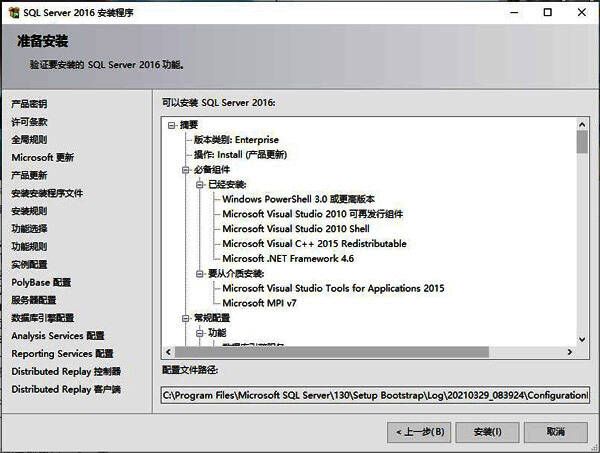Collapse the 必备组件 tree node
Screen dimensions: 600x453
pyautogui.click(x=185, y=169)
